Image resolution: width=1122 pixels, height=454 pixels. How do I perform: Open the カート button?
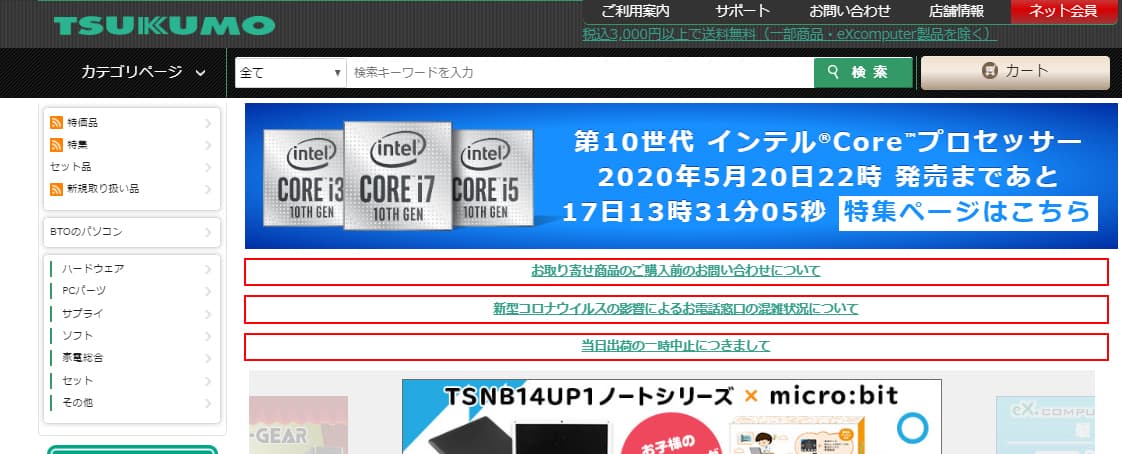(x=1015, y=72)
